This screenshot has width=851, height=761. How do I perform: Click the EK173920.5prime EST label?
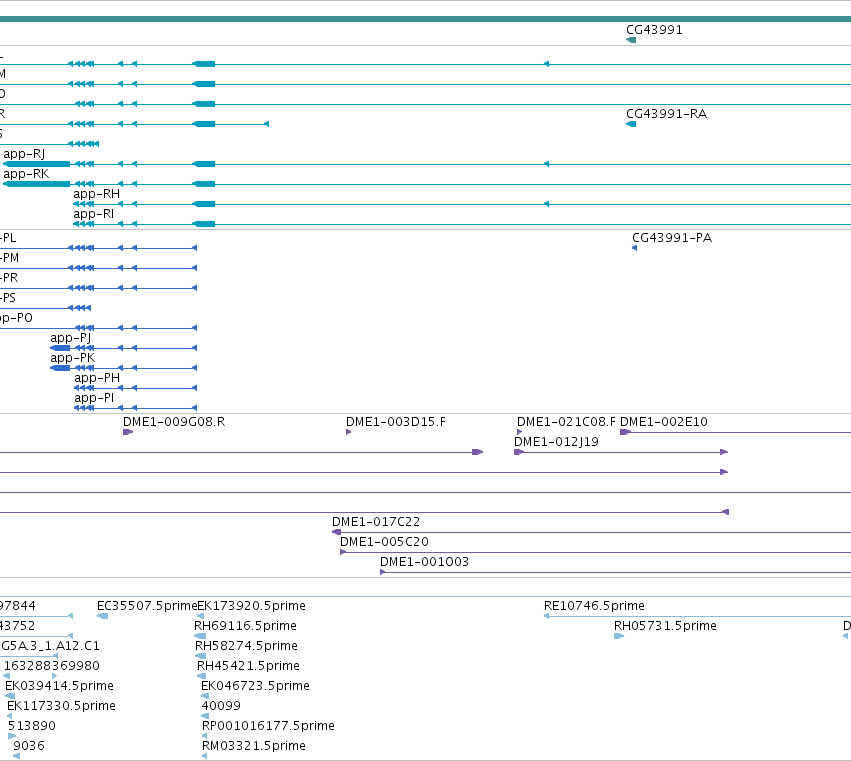coord(251,606)
